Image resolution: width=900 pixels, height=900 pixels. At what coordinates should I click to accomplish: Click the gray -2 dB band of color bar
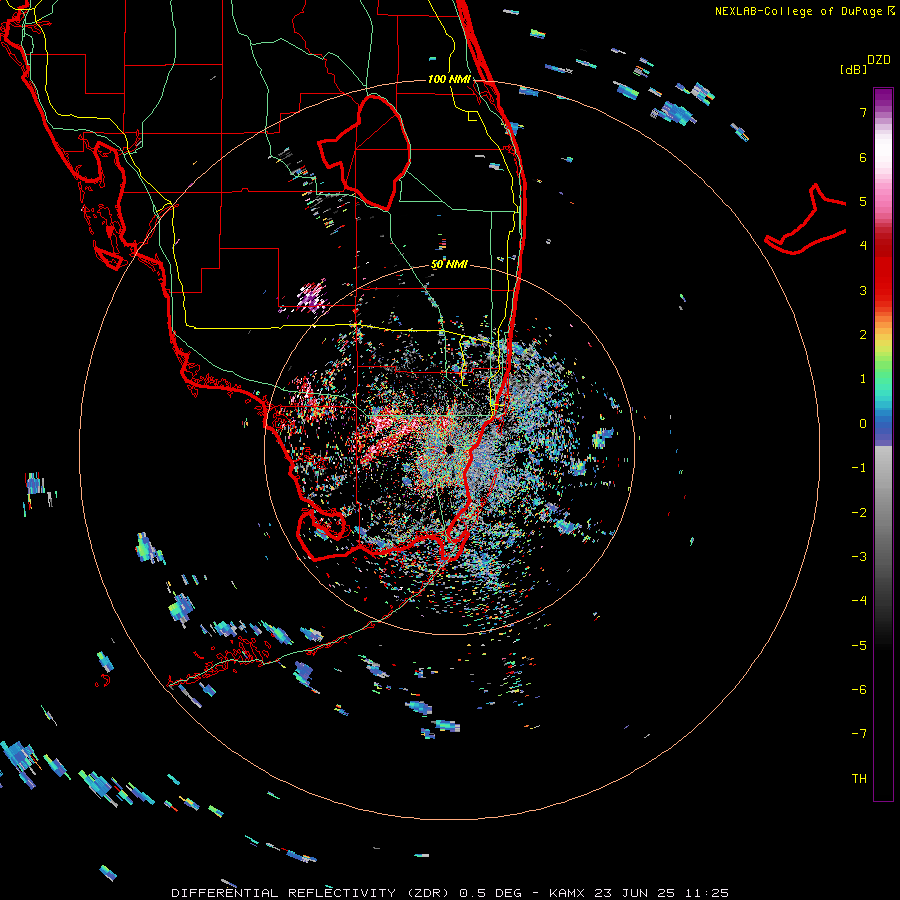883,512
